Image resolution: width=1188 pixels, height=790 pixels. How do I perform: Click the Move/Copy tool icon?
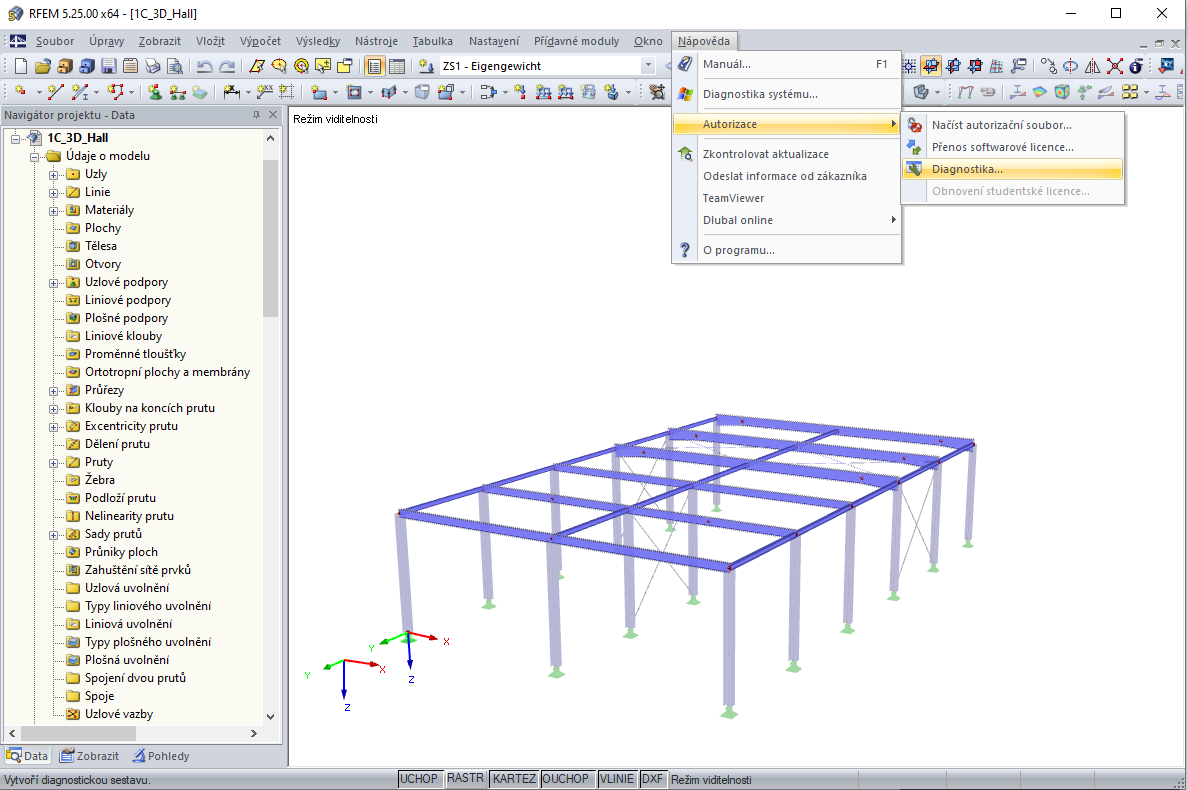(x=1049, y=66)
